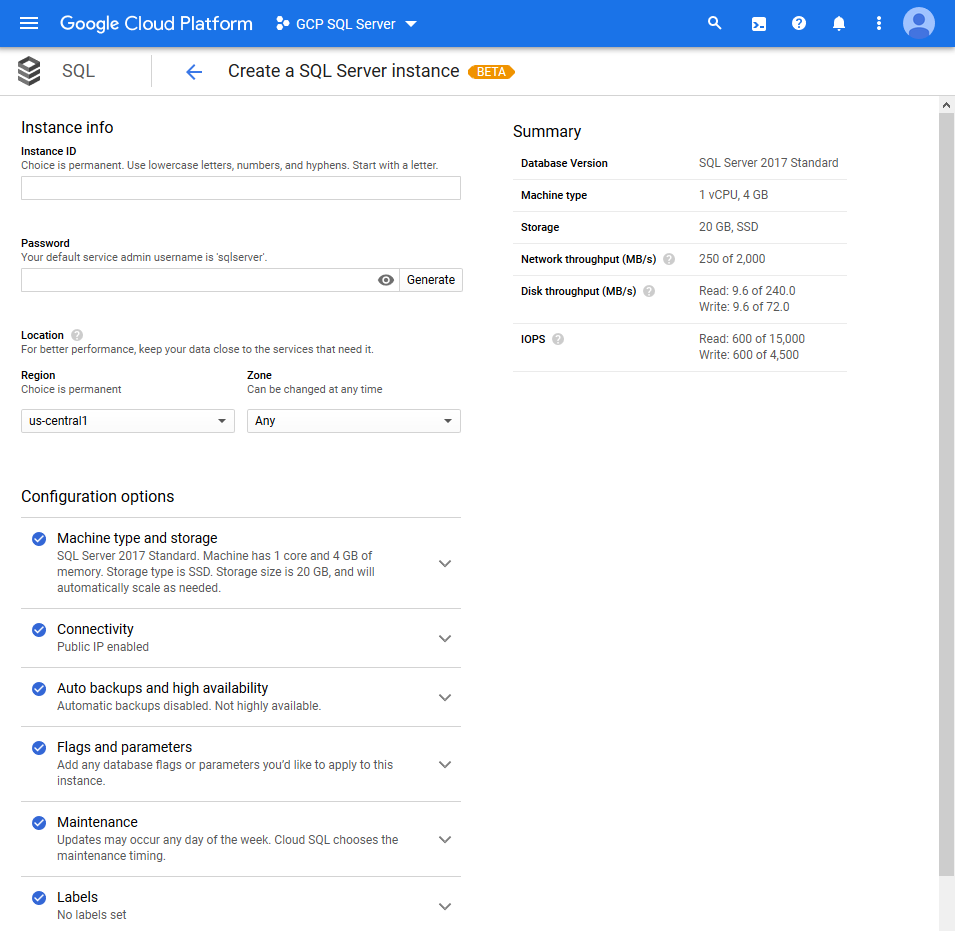Click 'No labels set' description
Image resolution: width=955 pixels, height=931 pixels.
click(91, 915)
